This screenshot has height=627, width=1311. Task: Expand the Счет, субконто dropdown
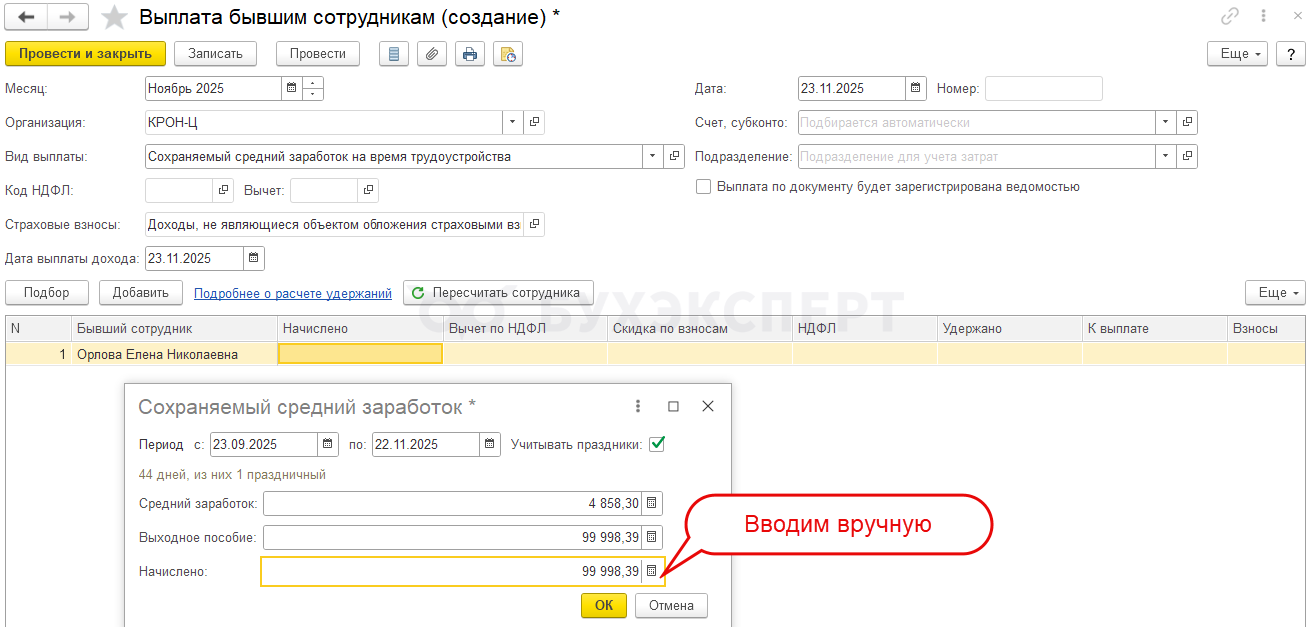(1166, 122)
